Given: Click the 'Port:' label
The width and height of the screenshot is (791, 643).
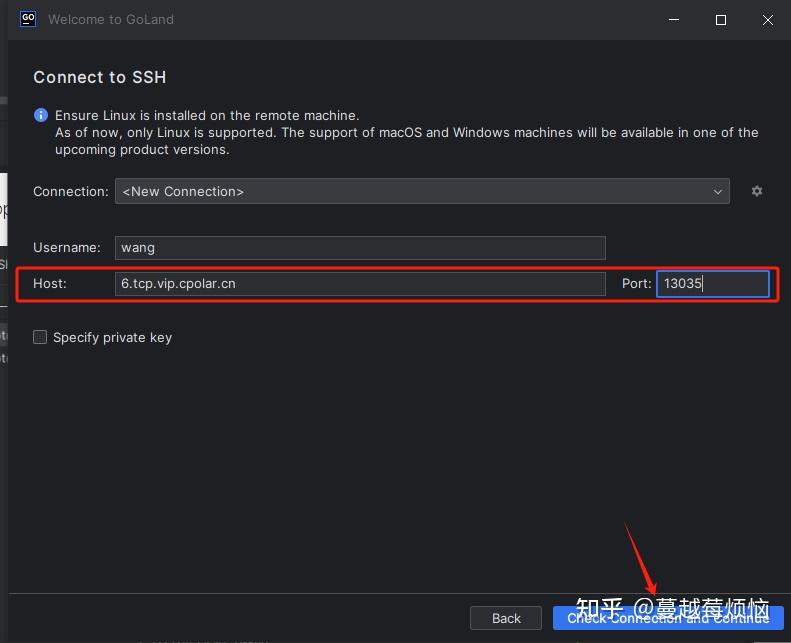Looking at the screenshot, I should [x=637, y=283].
